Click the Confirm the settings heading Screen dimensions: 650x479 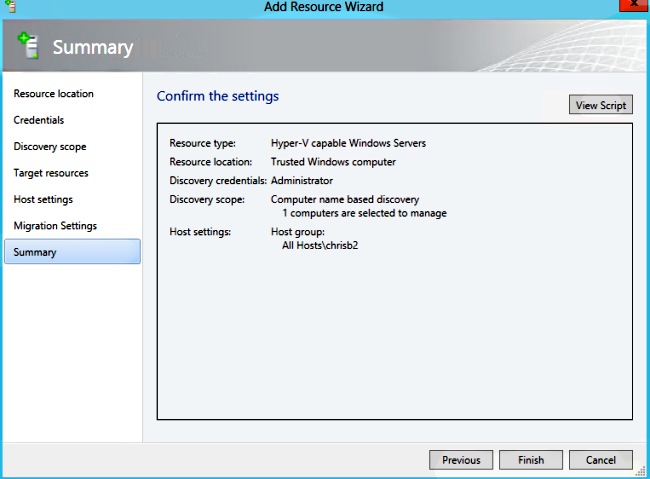click(x=218, y=96)
